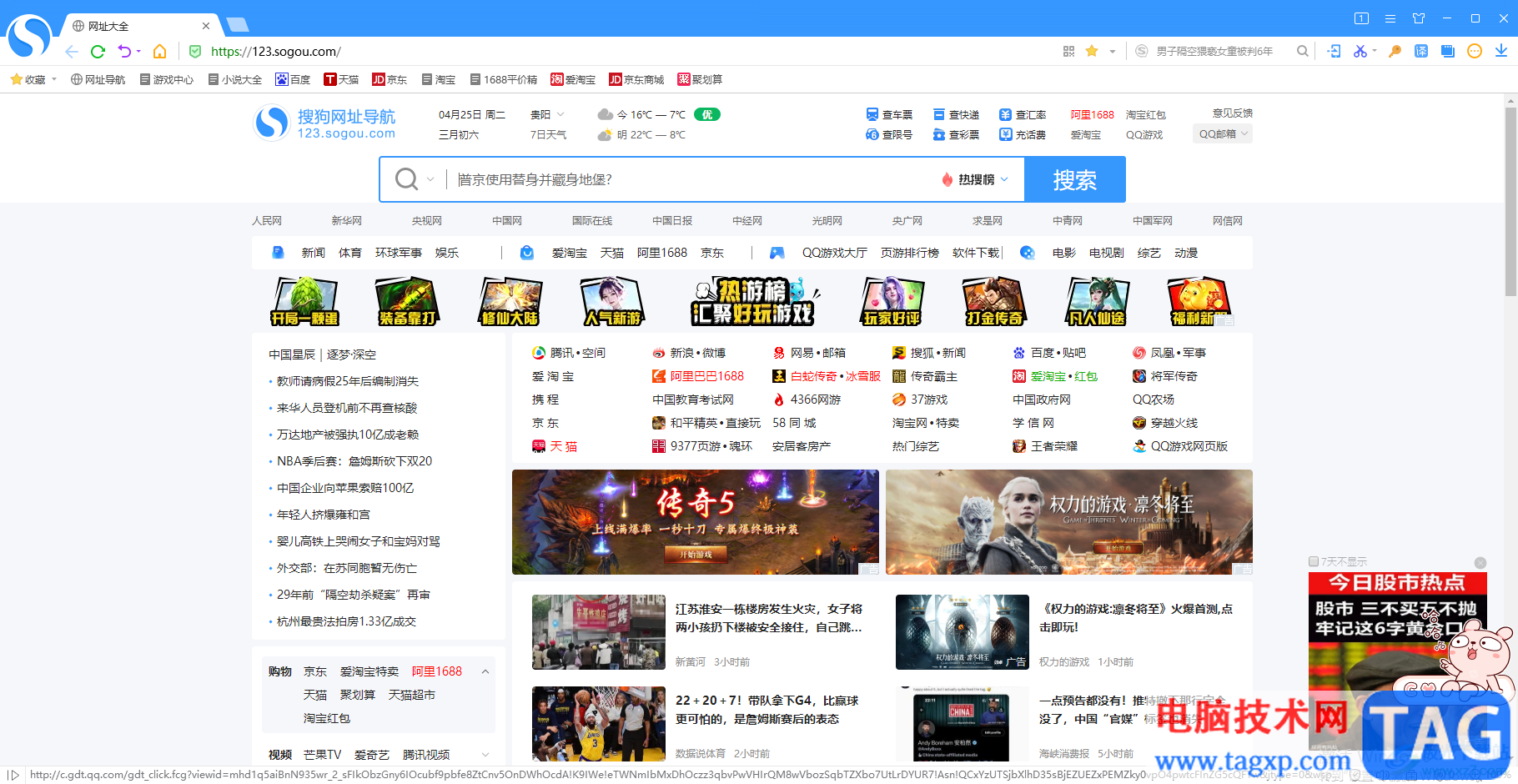Bookmark page with the yellow star
Screen dimensions: 1518x784
pyautogui.click(x=1092, y=52)
